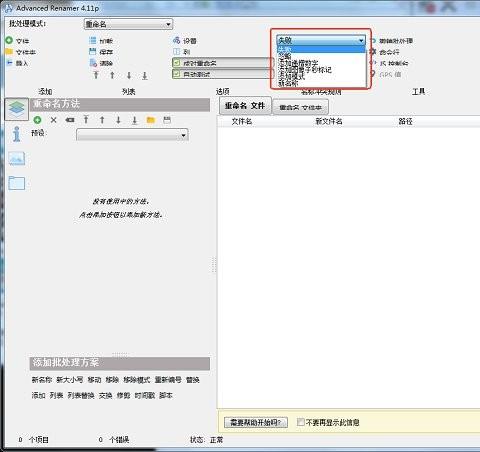
Task: Add the '新大小写' batch method
Action: point(69,379)
